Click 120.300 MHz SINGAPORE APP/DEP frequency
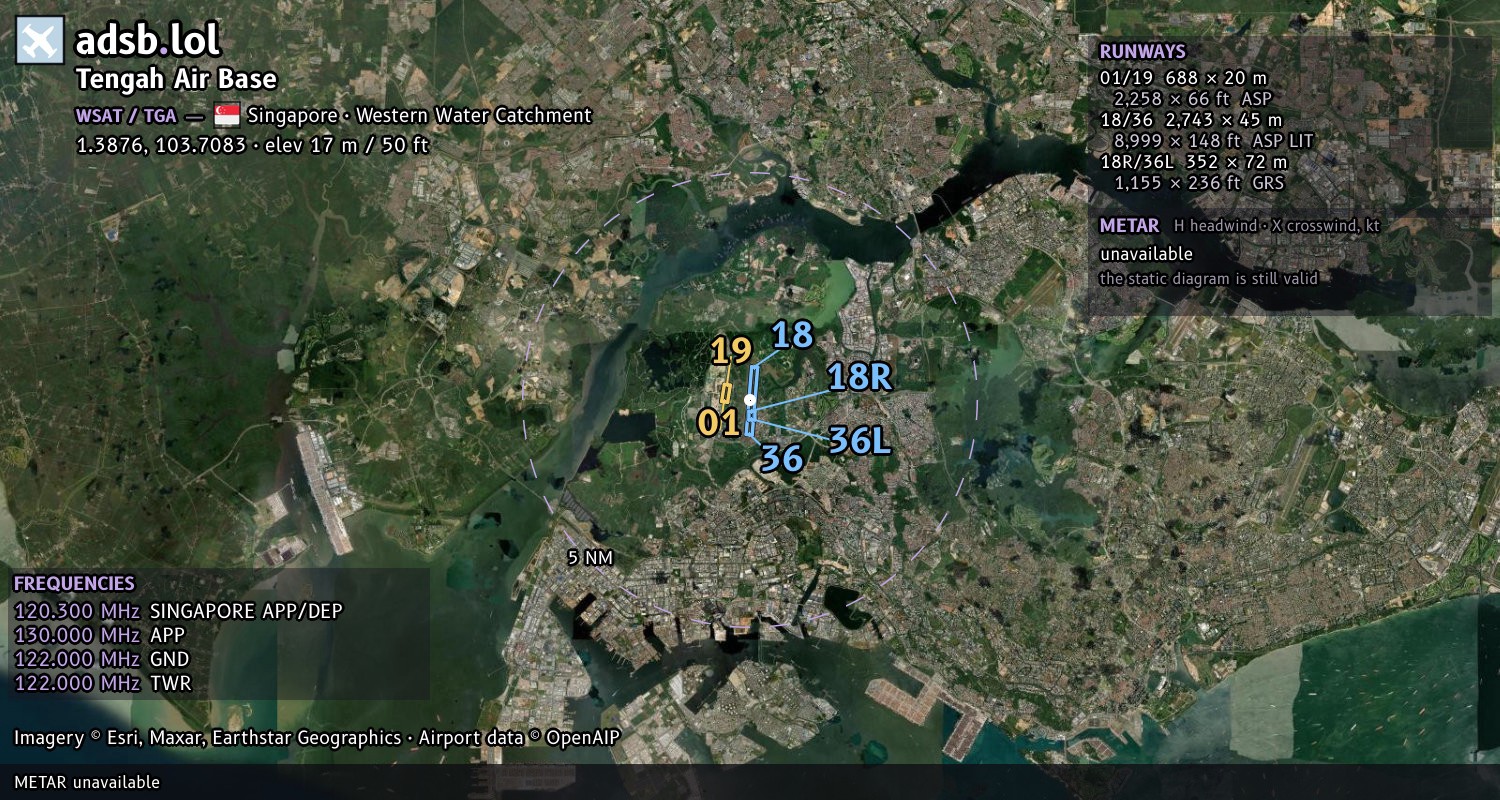This screenshot has height=800, width=1500. [x=178, y=611]
